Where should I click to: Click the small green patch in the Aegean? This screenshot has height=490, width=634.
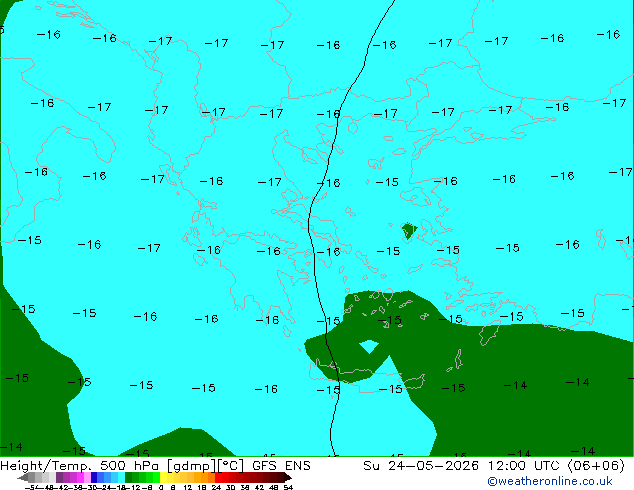pos(408,231)
